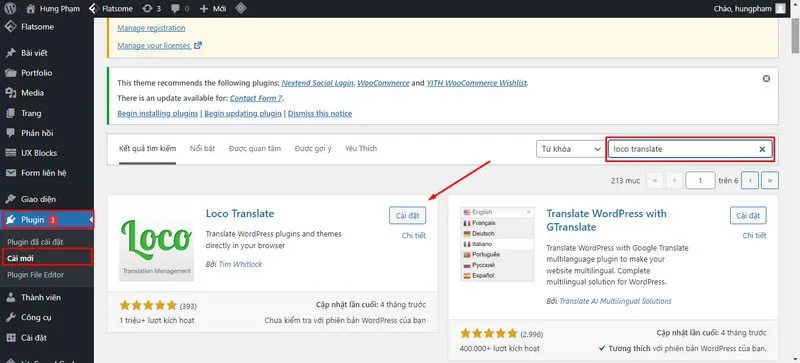The height and width of the screenshot is (363, 800).
Task: Open Plugin File Editor submenu
Action: (36, 275)
